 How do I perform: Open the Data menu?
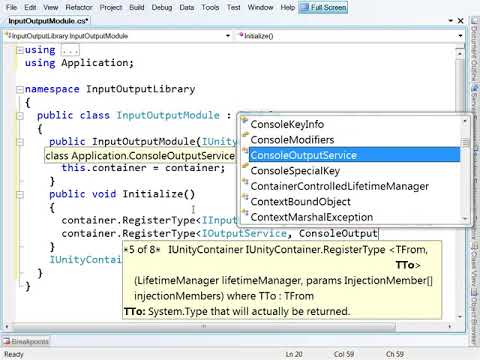[187, 7]
